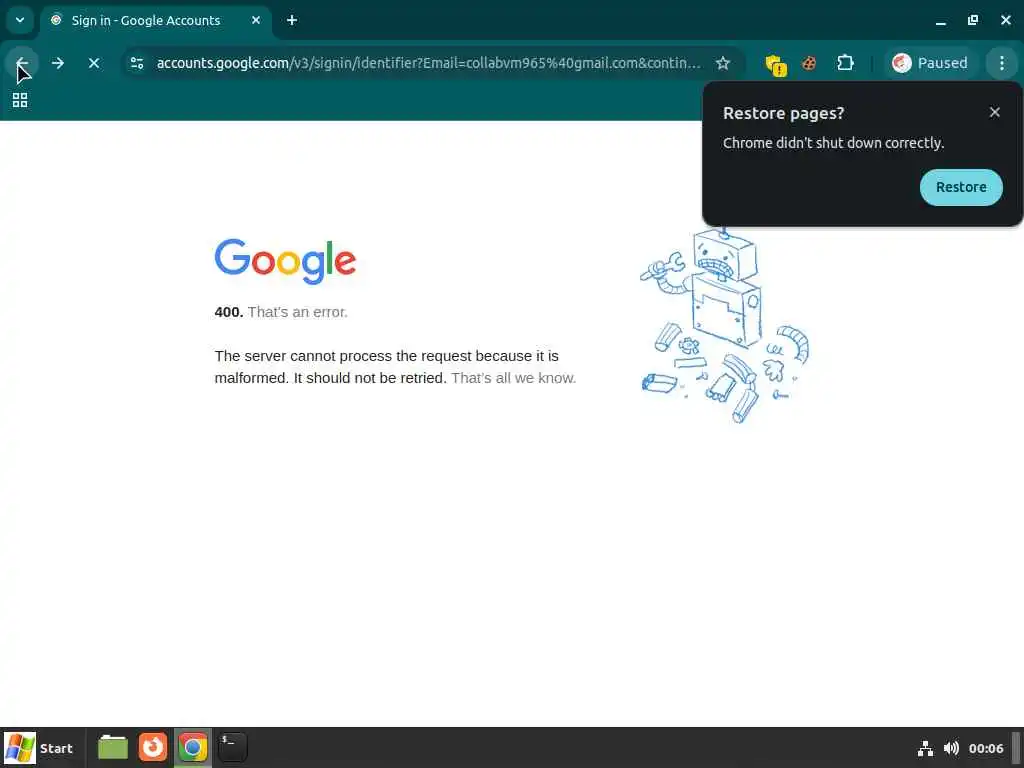The width and height of the screenshot is (1024, 768).
Task: Select the Sign in - Google Accounts tab
Action: click(146, 20)
